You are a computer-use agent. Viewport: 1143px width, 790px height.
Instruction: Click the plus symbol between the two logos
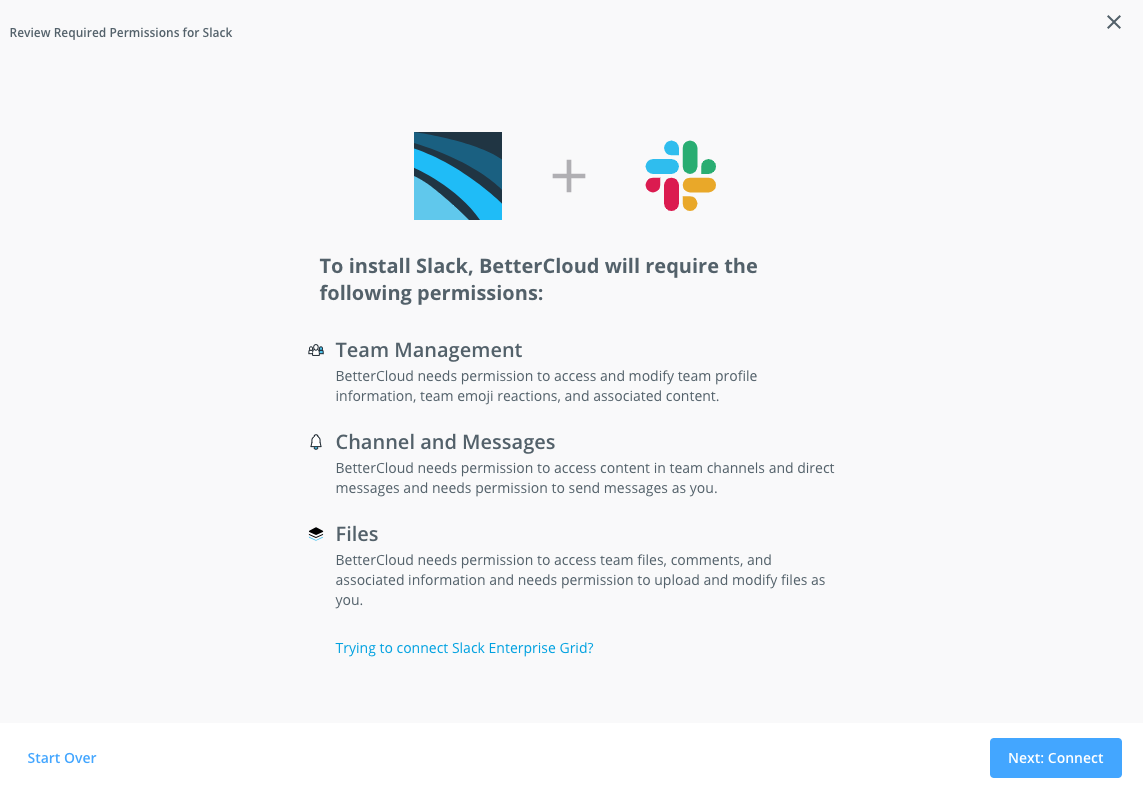coord(568,175)
